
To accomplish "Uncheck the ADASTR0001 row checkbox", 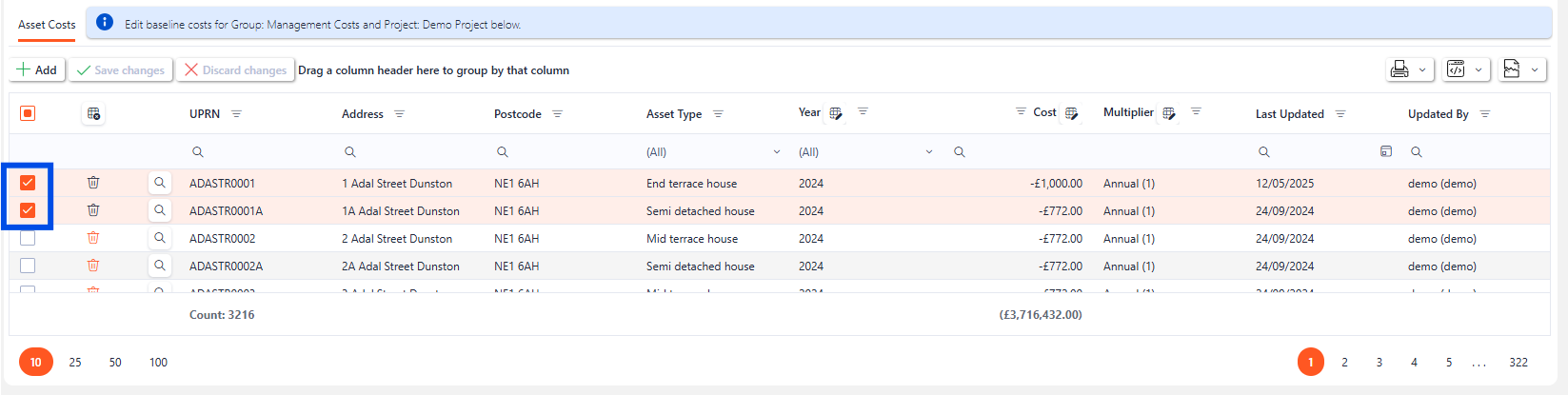I will (28, 183).
